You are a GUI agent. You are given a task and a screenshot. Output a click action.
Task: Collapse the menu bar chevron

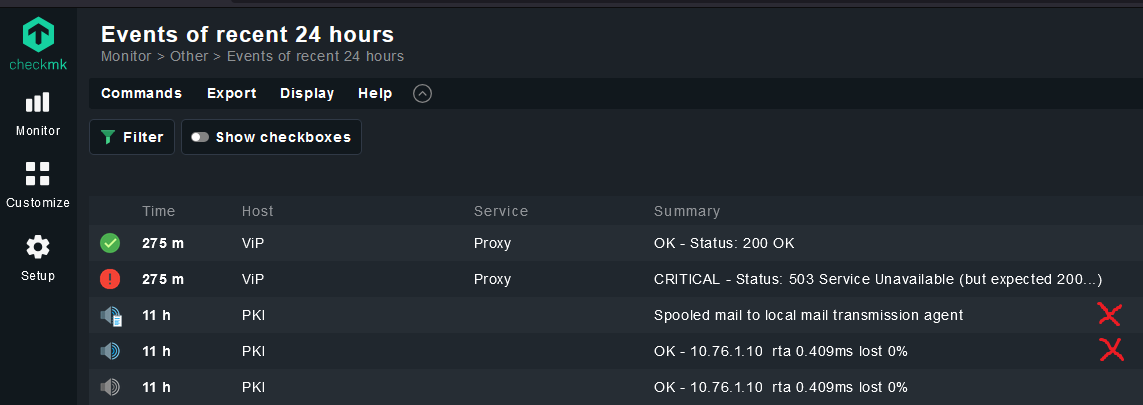point(422,94)
